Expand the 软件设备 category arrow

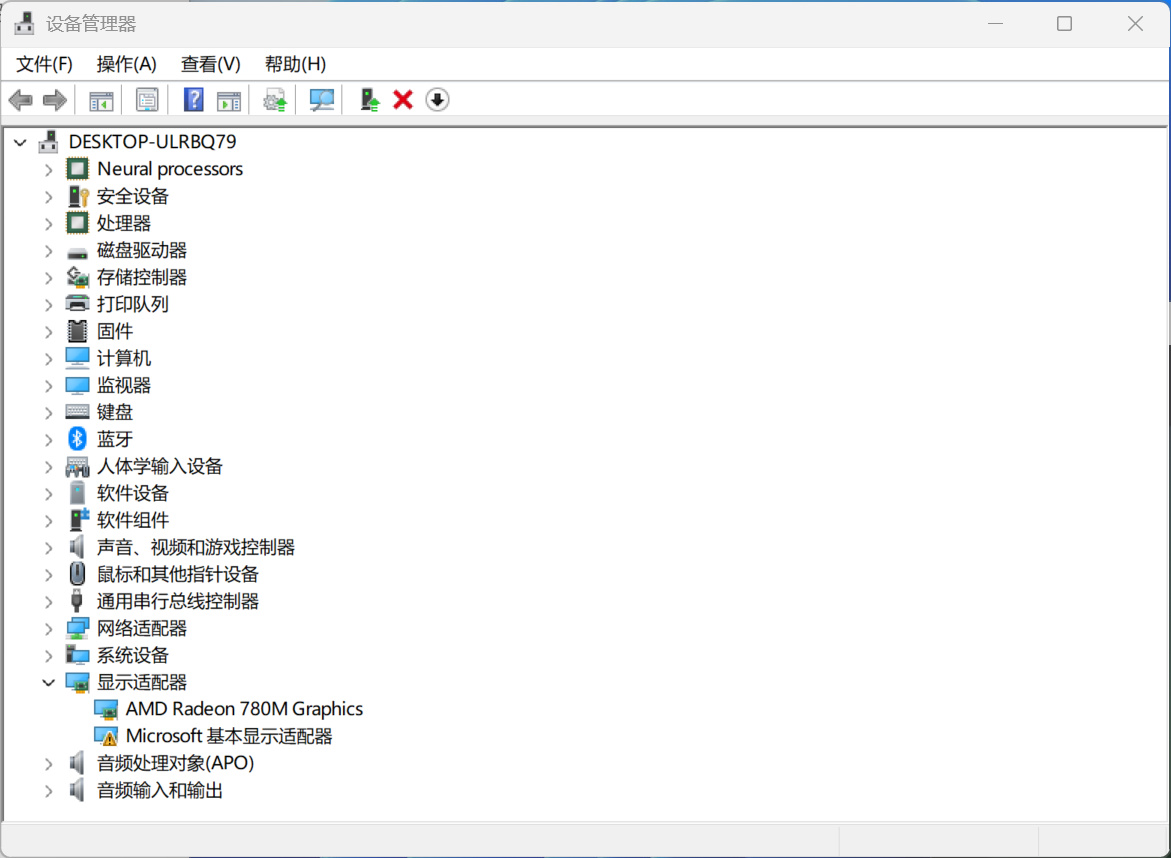(49, 494)
